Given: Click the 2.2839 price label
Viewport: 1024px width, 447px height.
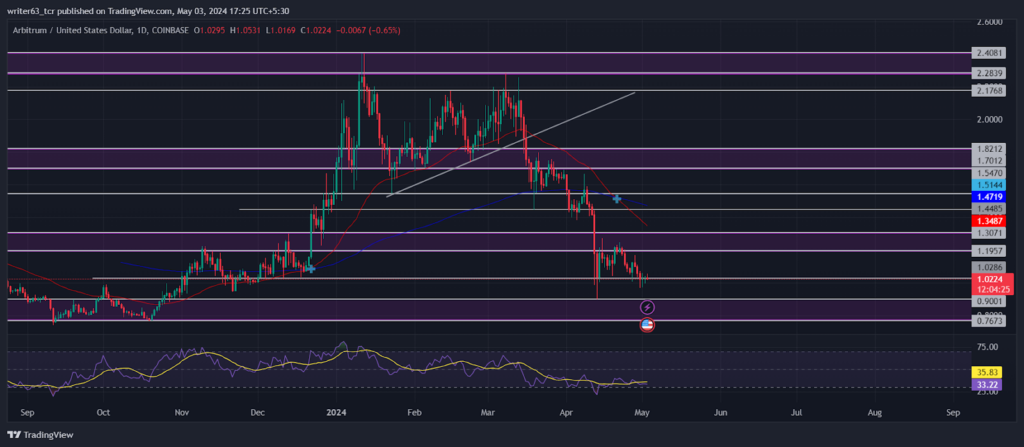Looking at the screenshot, I should 987,73.
